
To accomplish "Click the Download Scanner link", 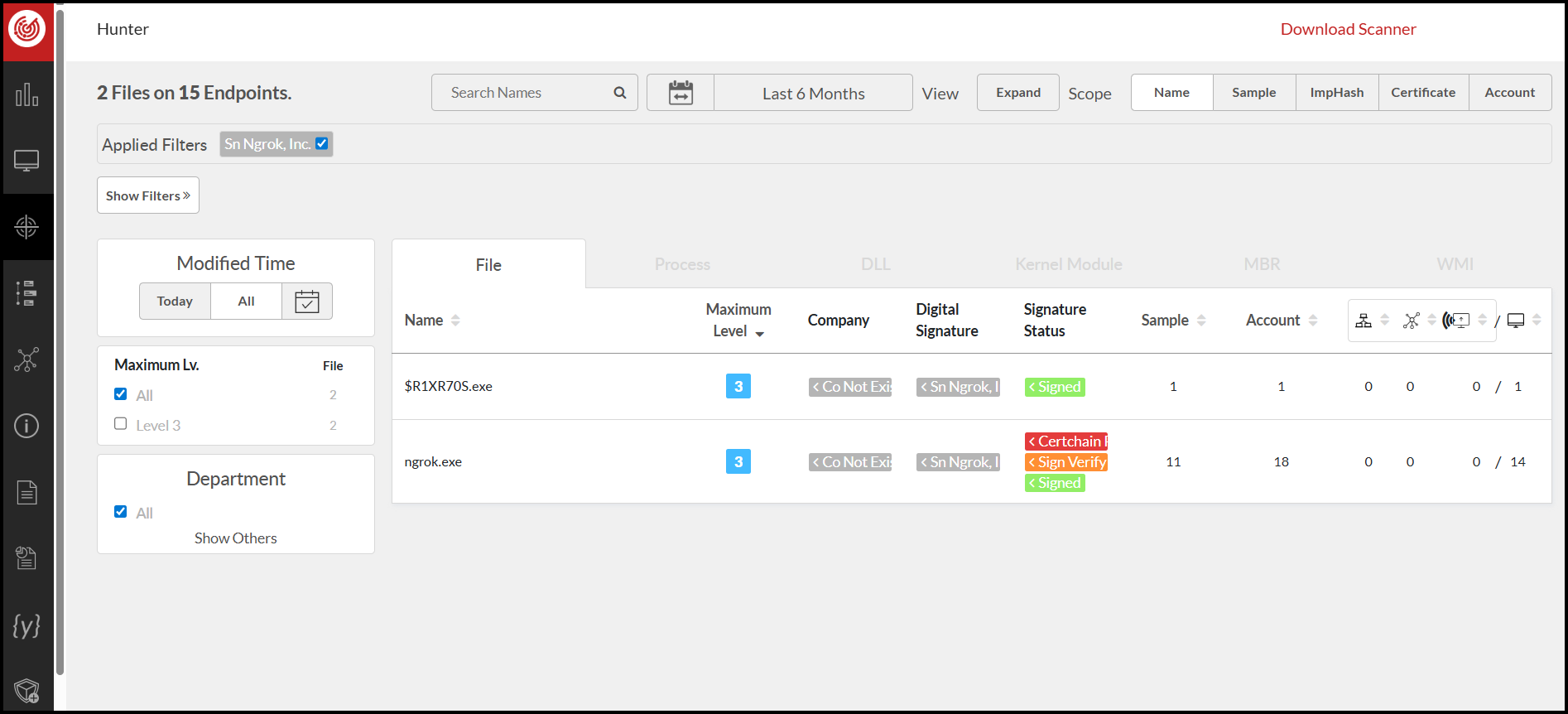I will (1348, 29).
